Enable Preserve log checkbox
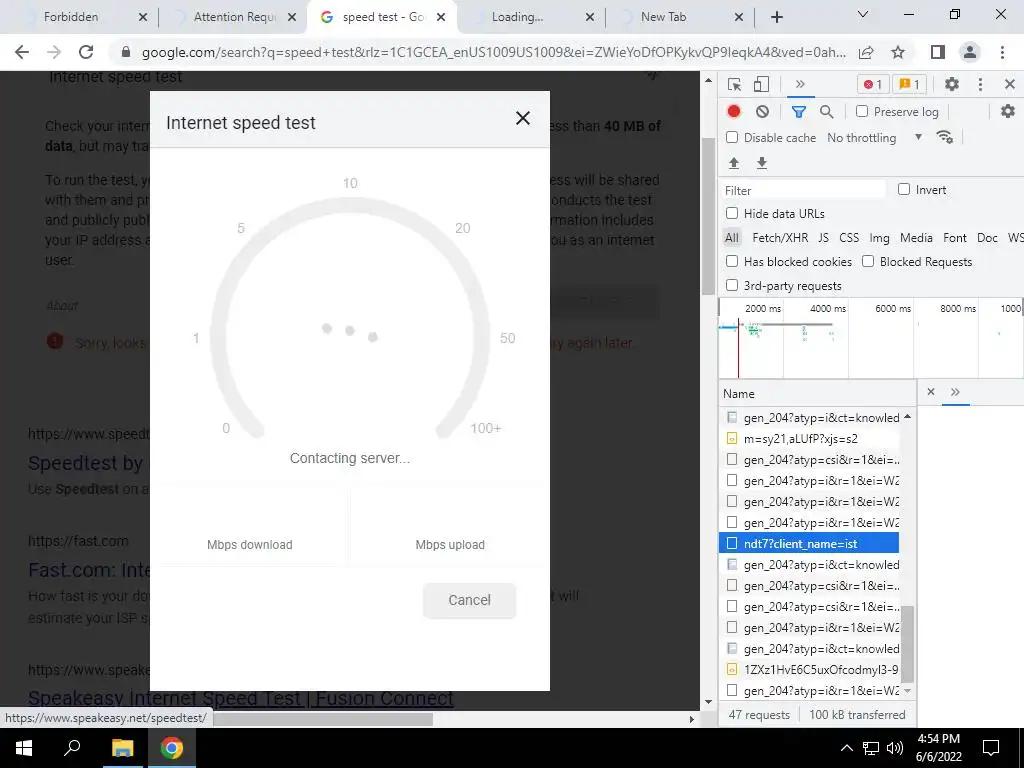 click(862, 112)
